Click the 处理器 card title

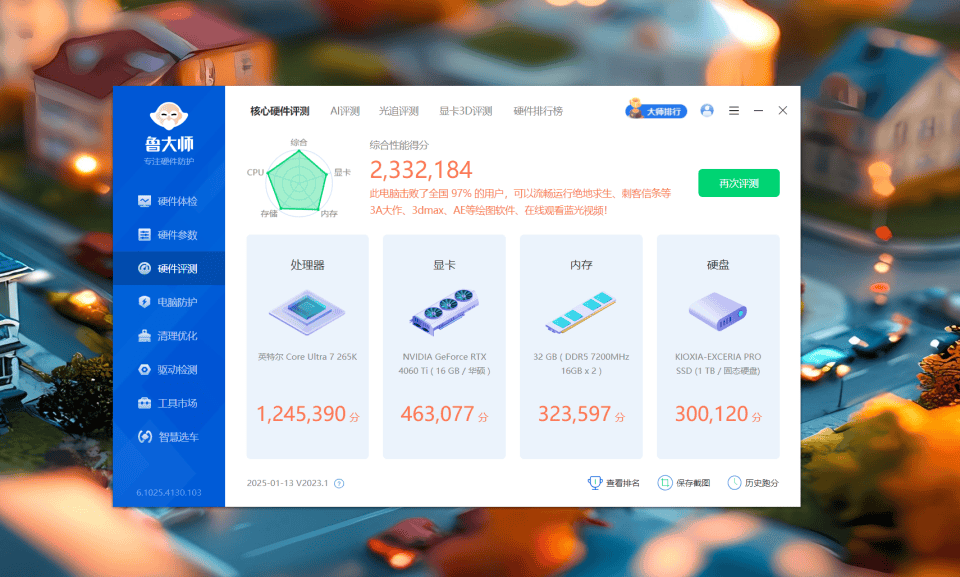tap(307, 265)
